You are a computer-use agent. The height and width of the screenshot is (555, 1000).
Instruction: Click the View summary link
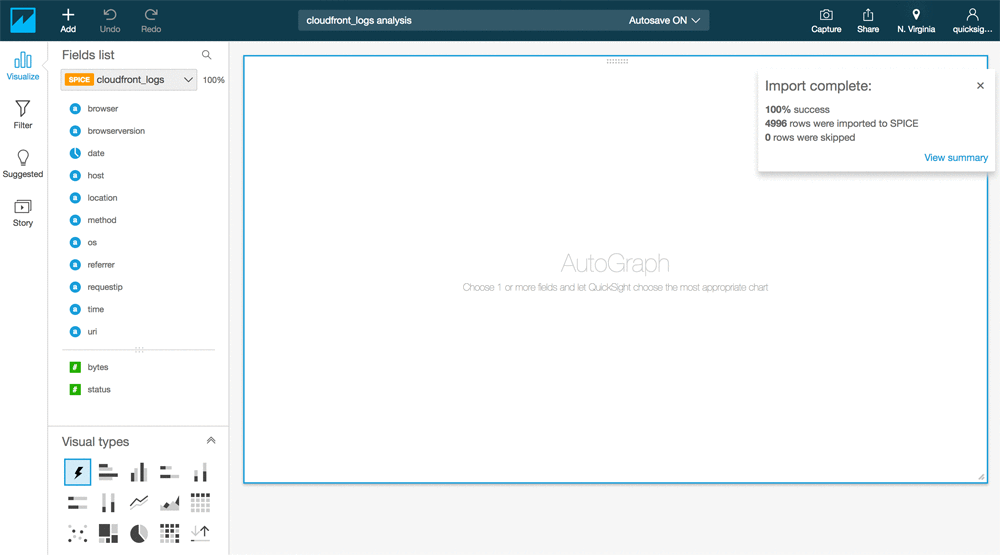coord(955,158)
